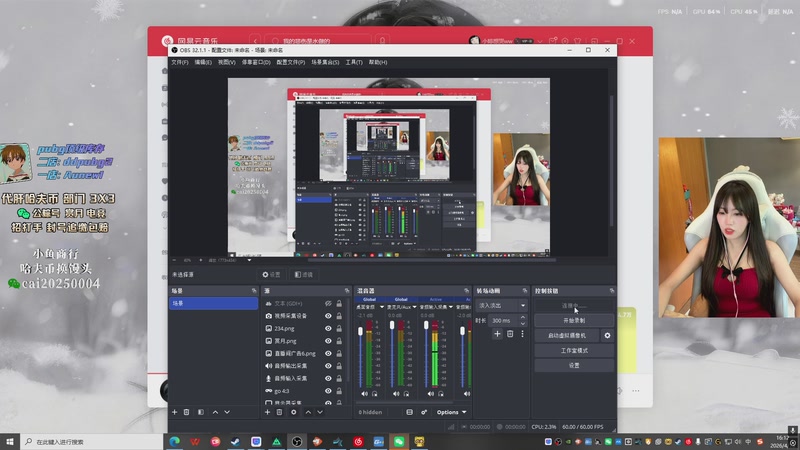Undock the Sources panel via header icon
This screenshot has height=450, width=800.
click(347, 291)
